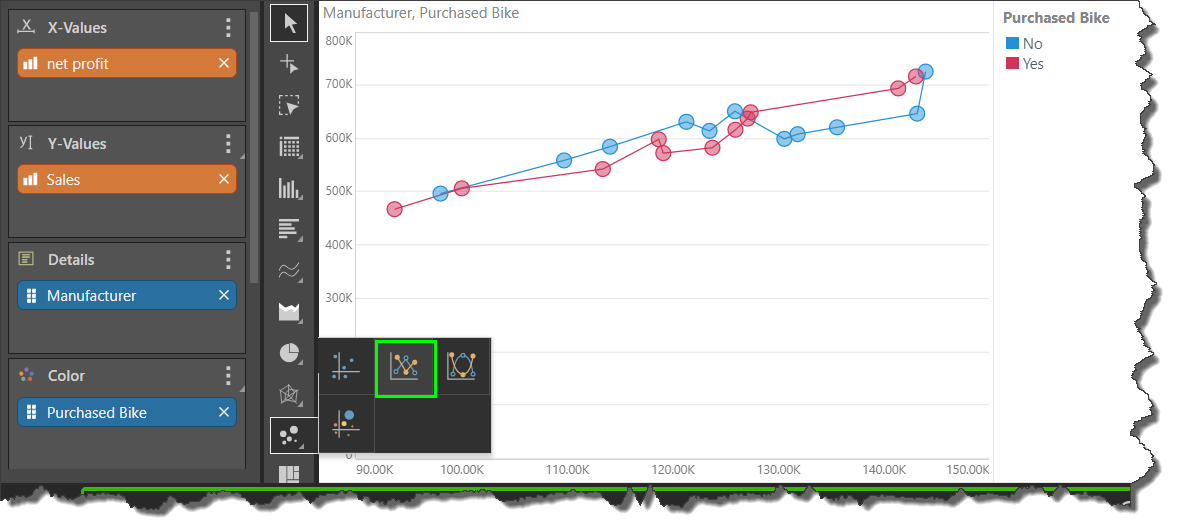Select the bubble plot option
This screenshot has height=530, width=1177.
tap(345, 423)
